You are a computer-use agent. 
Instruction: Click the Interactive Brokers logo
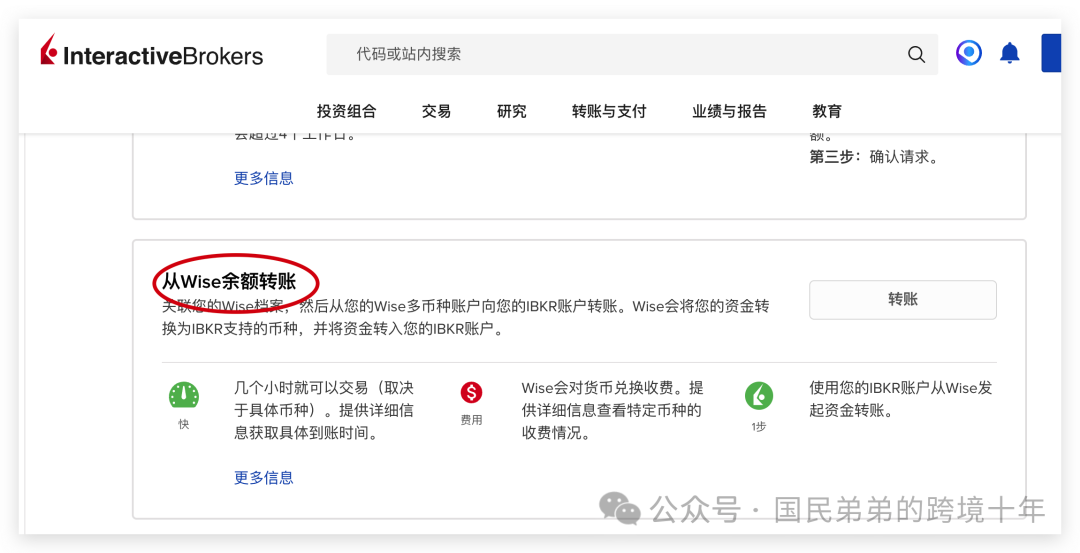pyautogui.click(x=152, y=52)
